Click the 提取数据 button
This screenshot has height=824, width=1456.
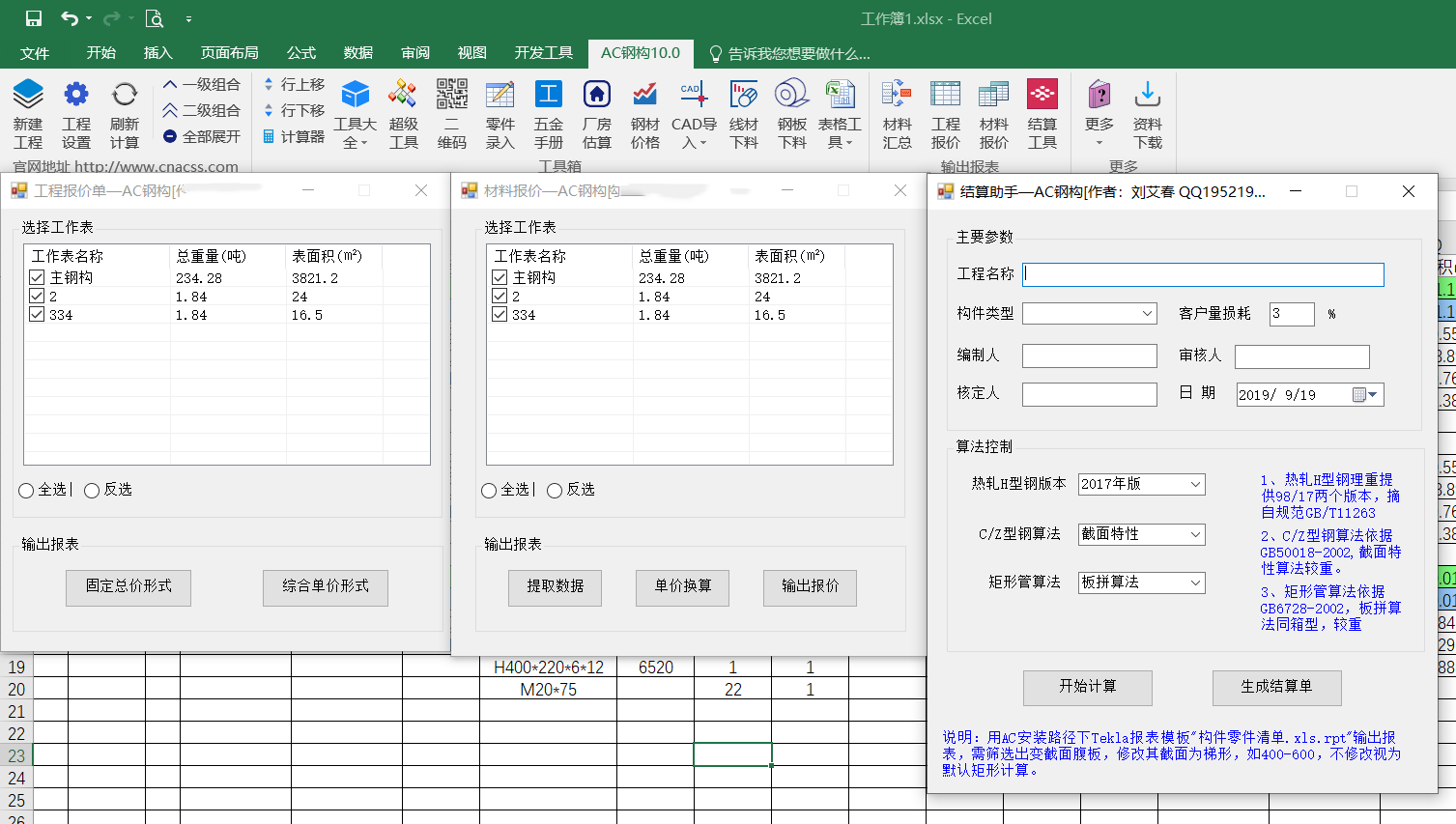tap(556, 587)
